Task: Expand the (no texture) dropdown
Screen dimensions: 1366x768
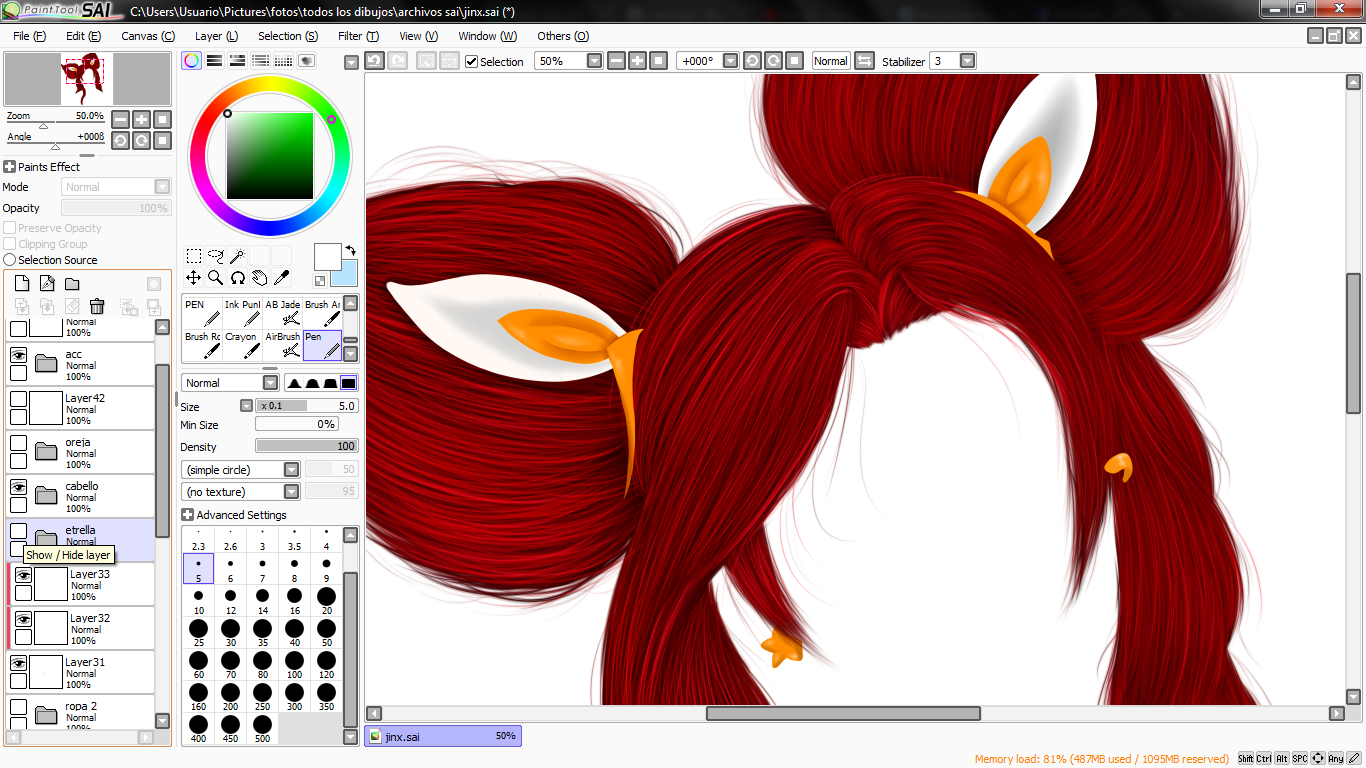Action: pos(291,492)
